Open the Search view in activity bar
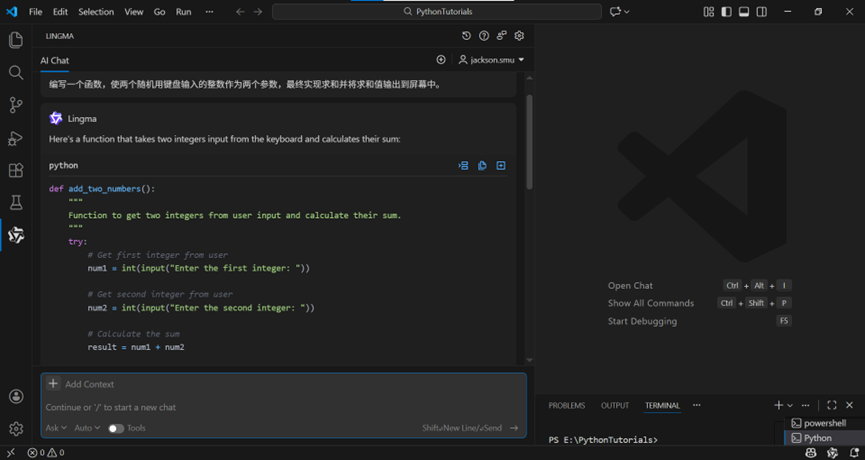 (x=16, y=72)
